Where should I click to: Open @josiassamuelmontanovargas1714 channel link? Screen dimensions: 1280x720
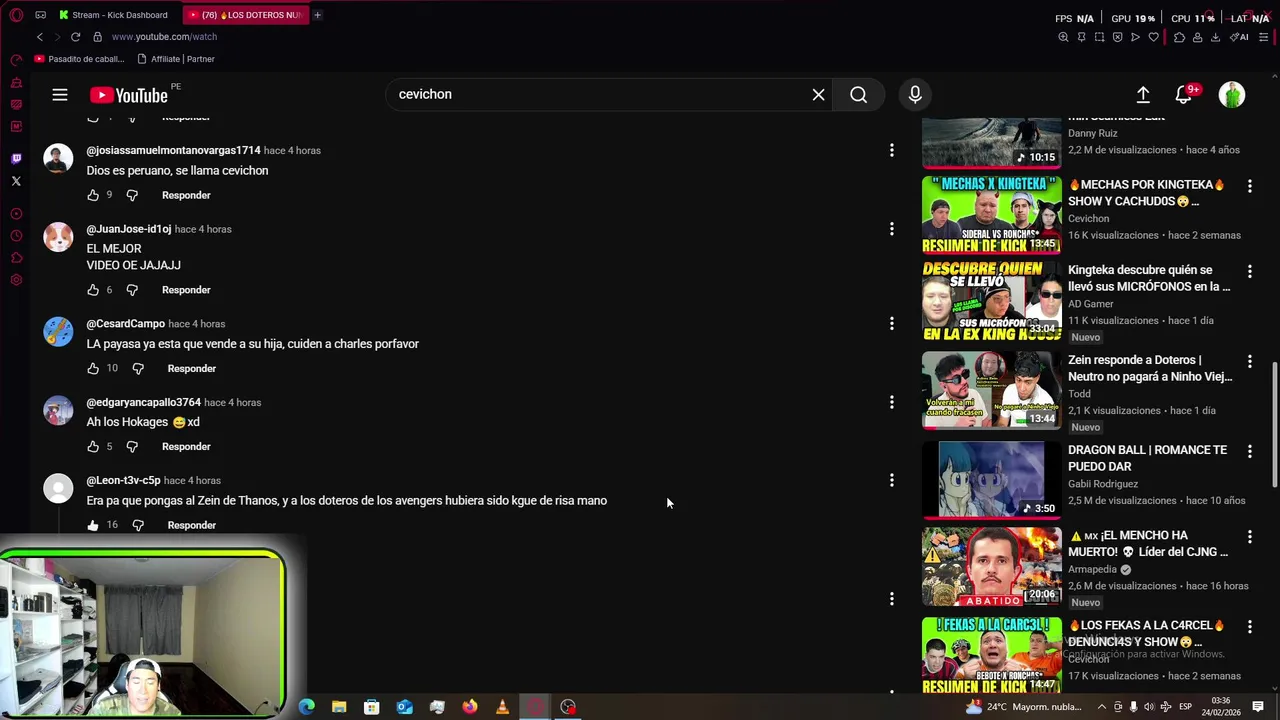click(x=173, y=150)
